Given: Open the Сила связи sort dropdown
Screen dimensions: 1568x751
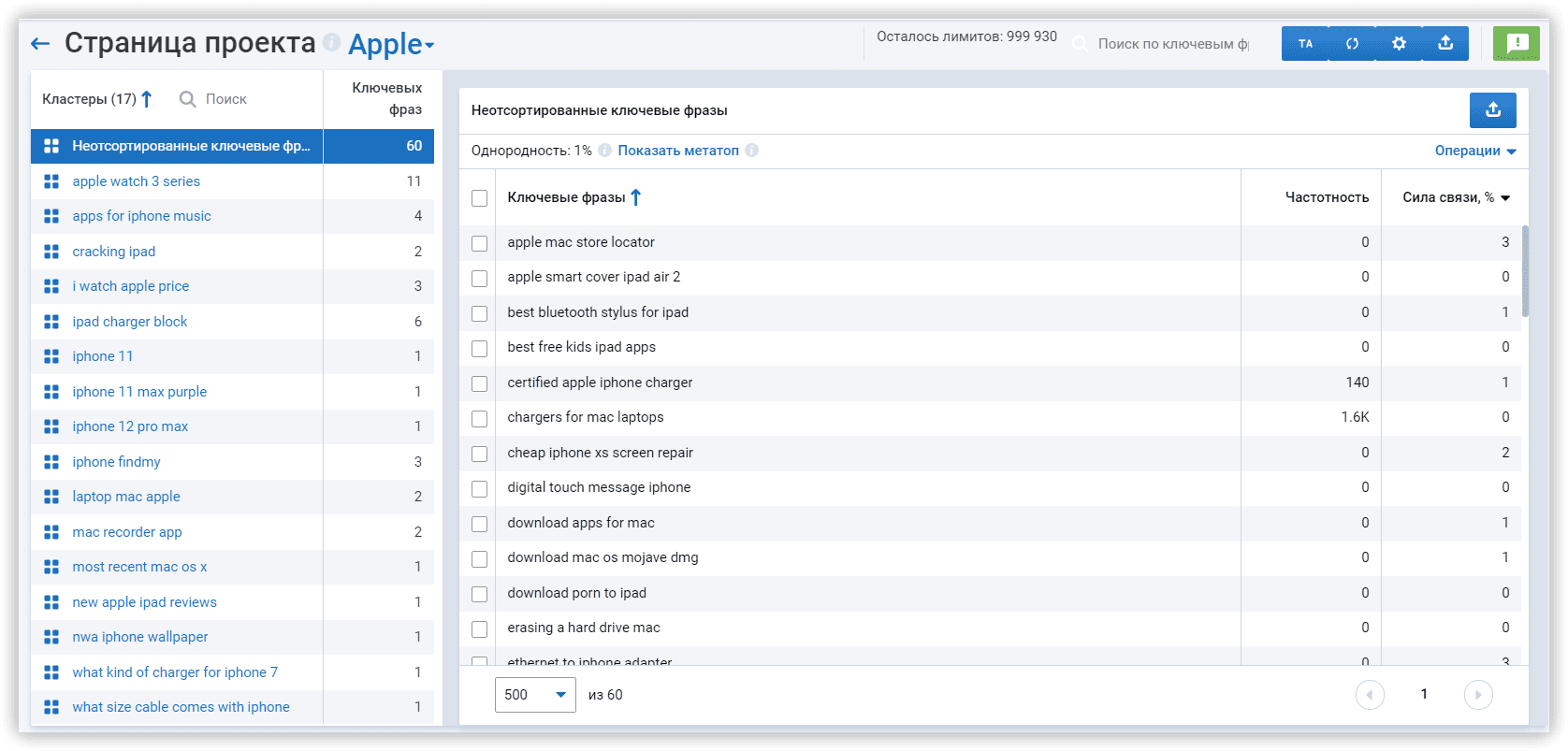Looking at the screenshot, I should [x=1505, y=197].
